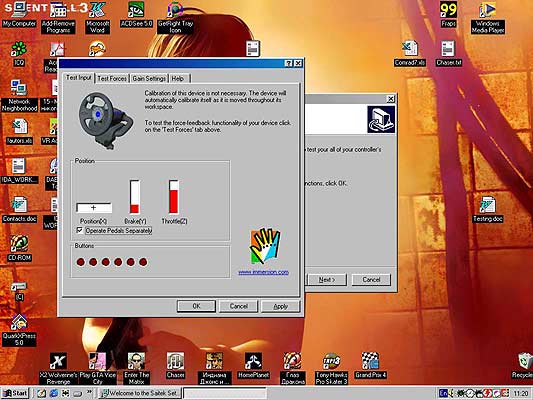
Task: Launch Windows Media Player icon
Action: [x=488, y=17]
